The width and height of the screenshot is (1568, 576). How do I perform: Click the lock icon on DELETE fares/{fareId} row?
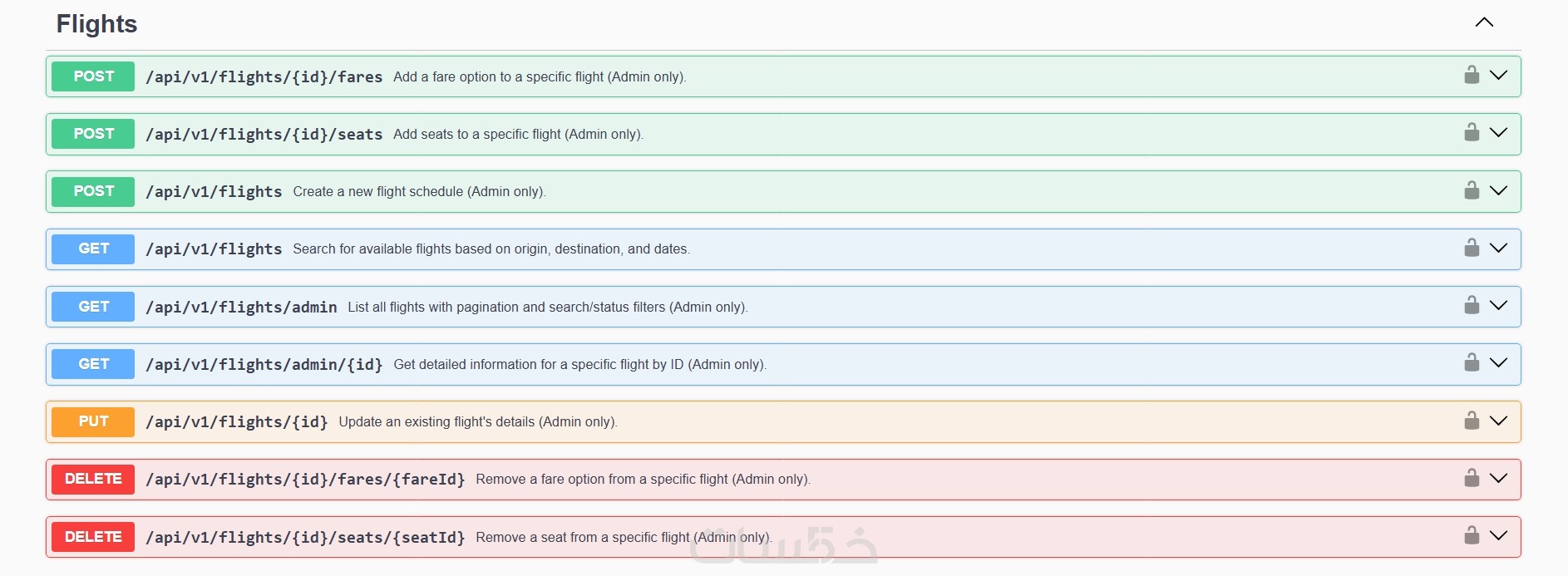tap(1472, 479)
